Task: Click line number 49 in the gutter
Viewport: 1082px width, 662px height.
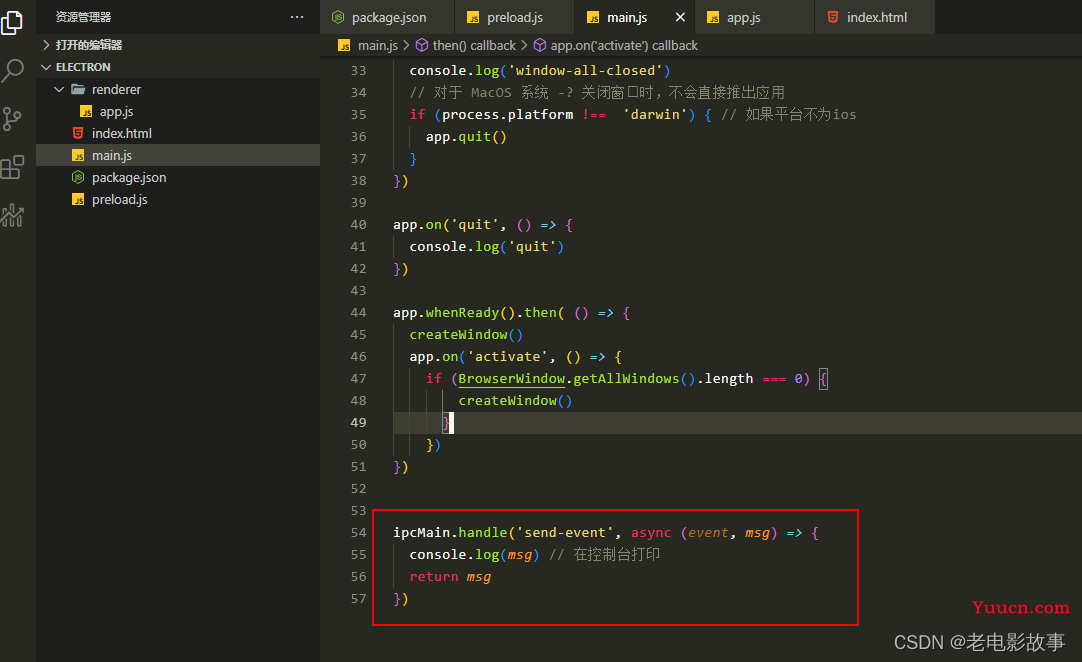Action: pos(358,422)
